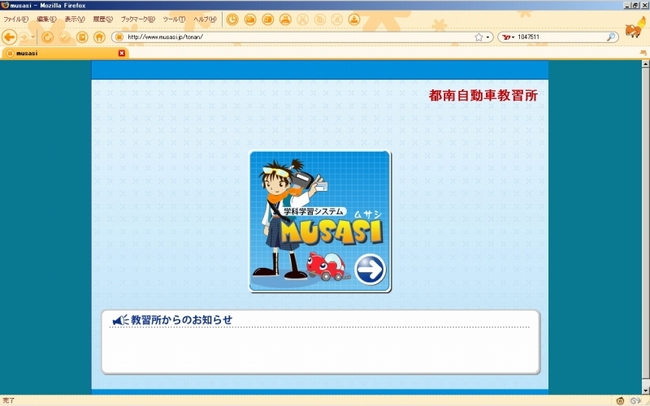Click the third orange toolbar icon
Image resolution: width=650 pixels, height=406 pixels.
[267, 19]
